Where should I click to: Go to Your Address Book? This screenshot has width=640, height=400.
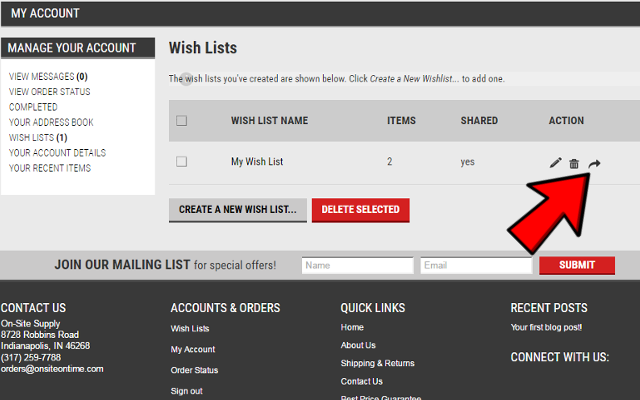pyautogui.click(x=51, y=122)
